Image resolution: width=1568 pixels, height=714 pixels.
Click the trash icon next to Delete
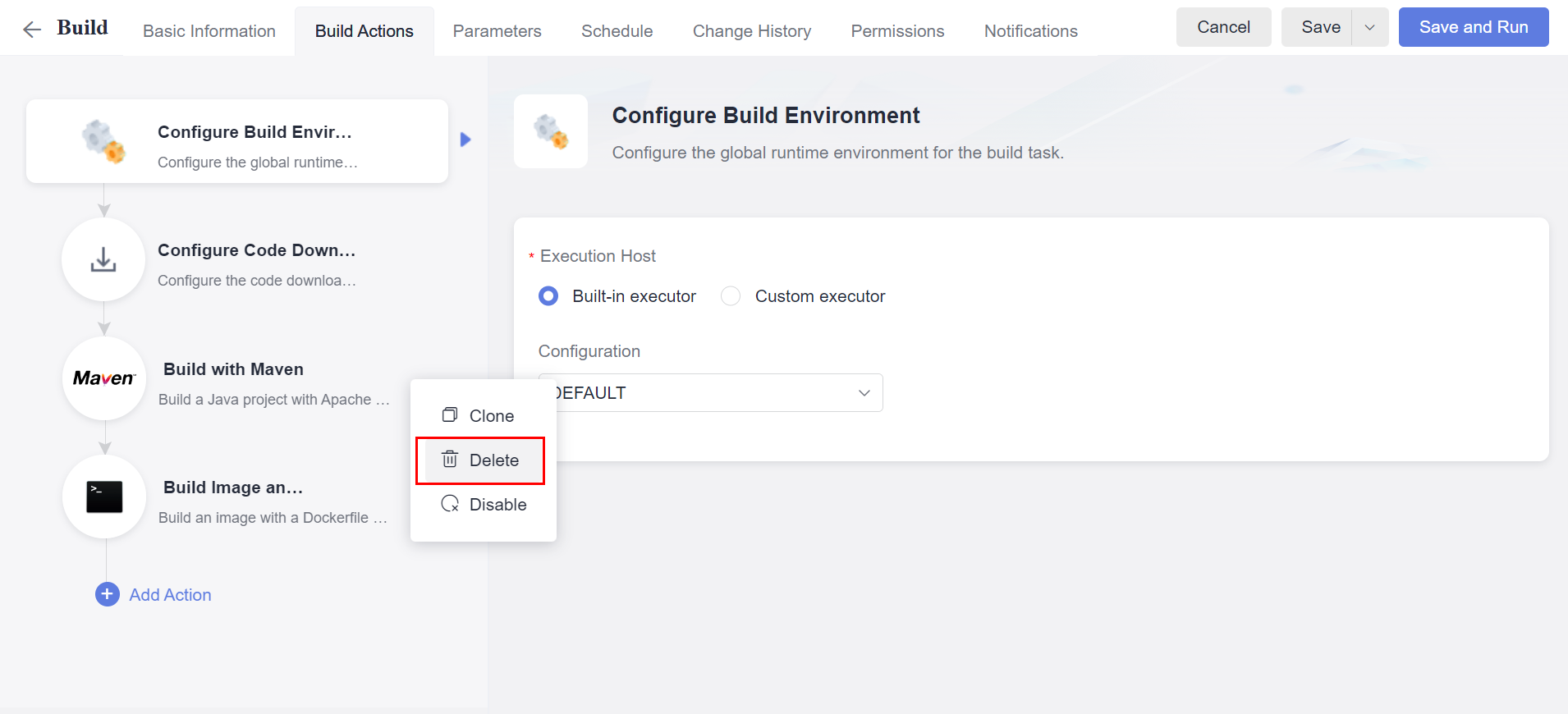coord(450,460)
